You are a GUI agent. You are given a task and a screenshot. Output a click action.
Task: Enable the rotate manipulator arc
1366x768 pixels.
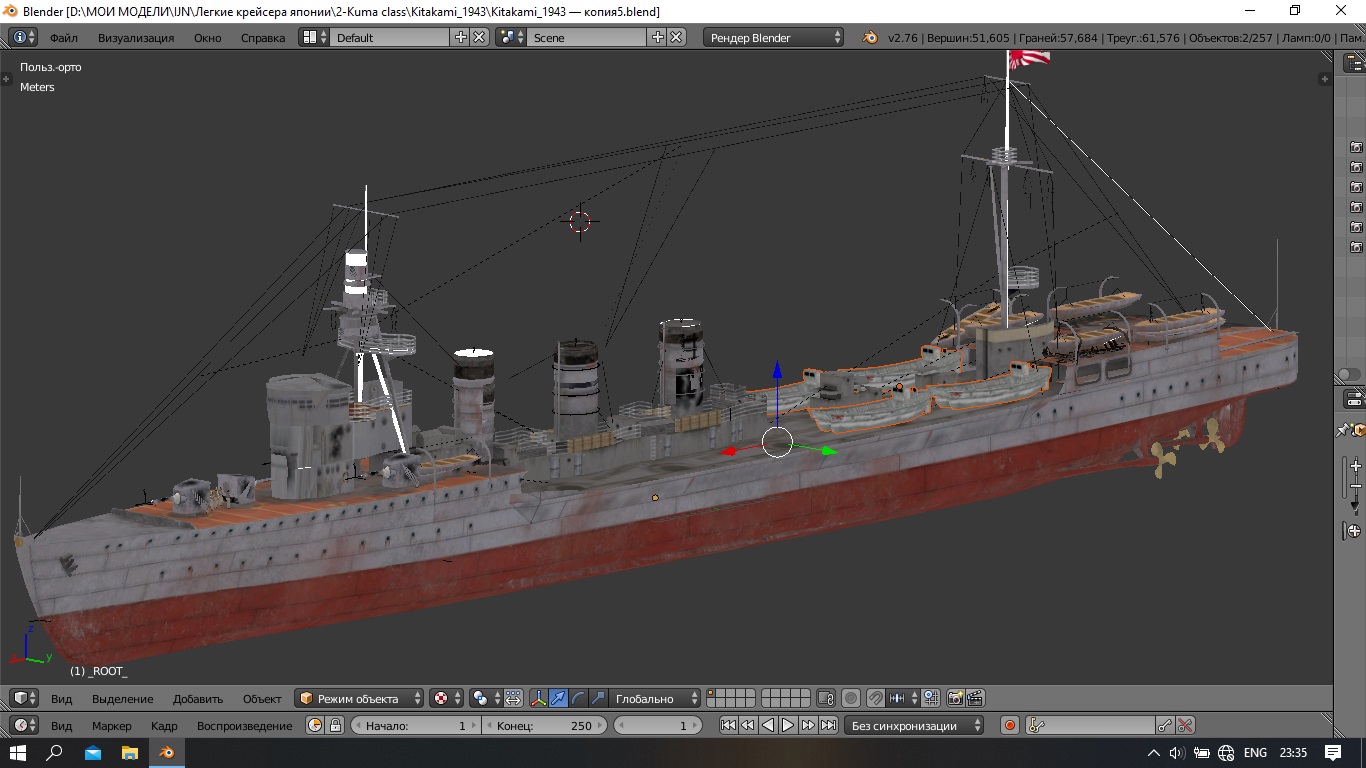(578, 698)
